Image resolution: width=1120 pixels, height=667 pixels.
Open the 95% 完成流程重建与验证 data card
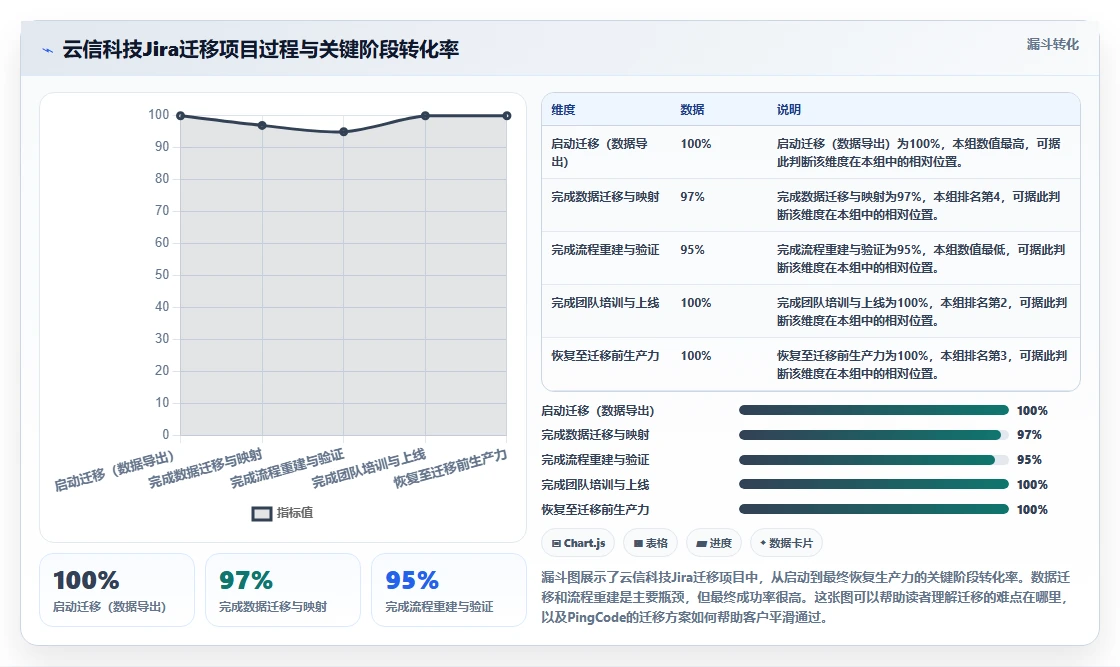tap(449, 590)
